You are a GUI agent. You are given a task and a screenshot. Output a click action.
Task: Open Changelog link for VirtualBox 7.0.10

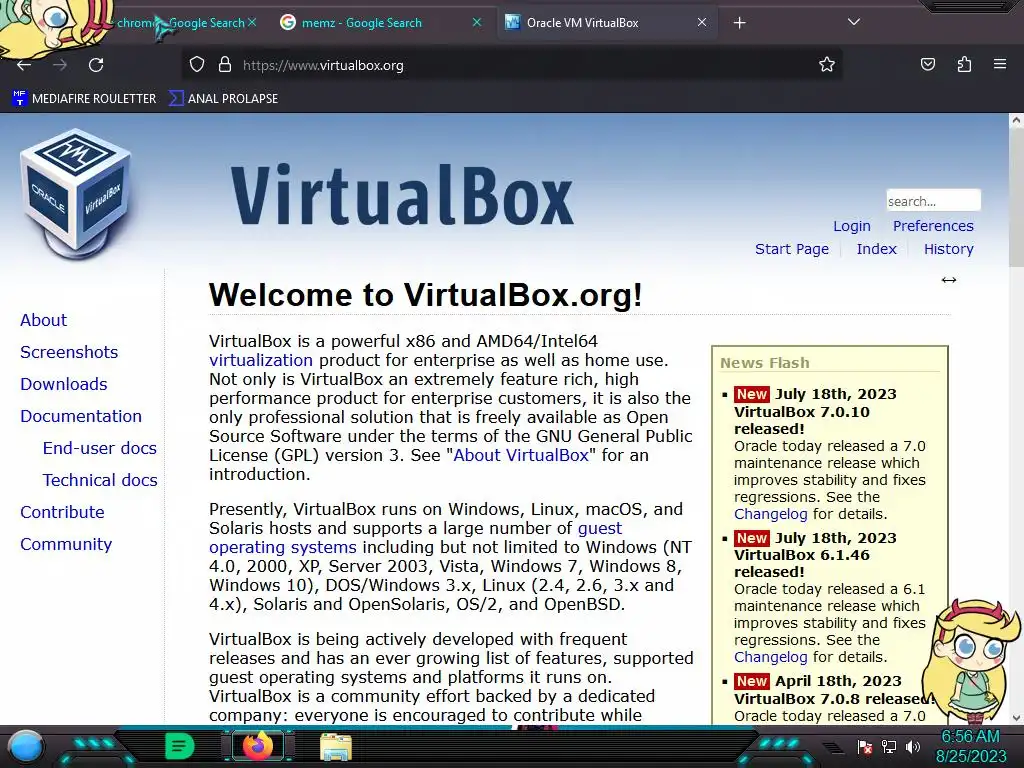pyautogui.click(x=771, y=514)
